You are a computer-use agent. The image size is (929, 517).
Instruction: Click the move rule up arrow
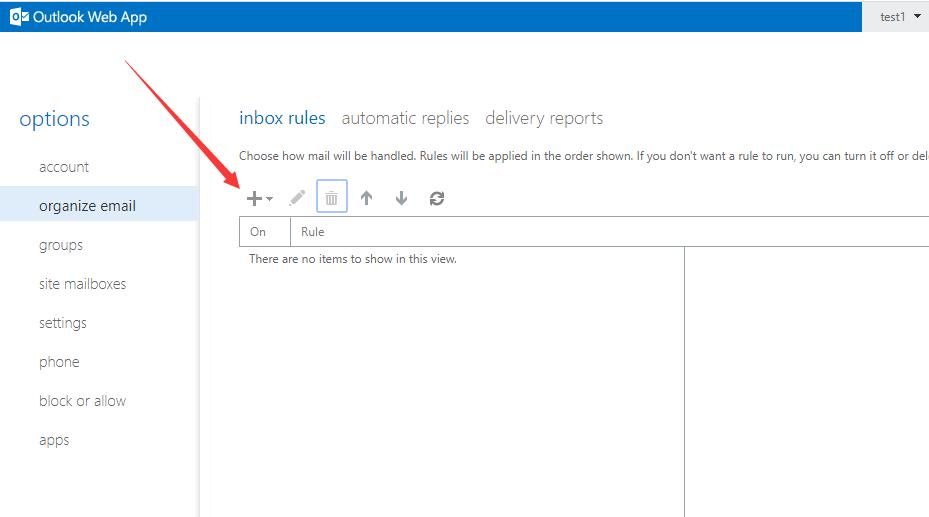(367, 198)
